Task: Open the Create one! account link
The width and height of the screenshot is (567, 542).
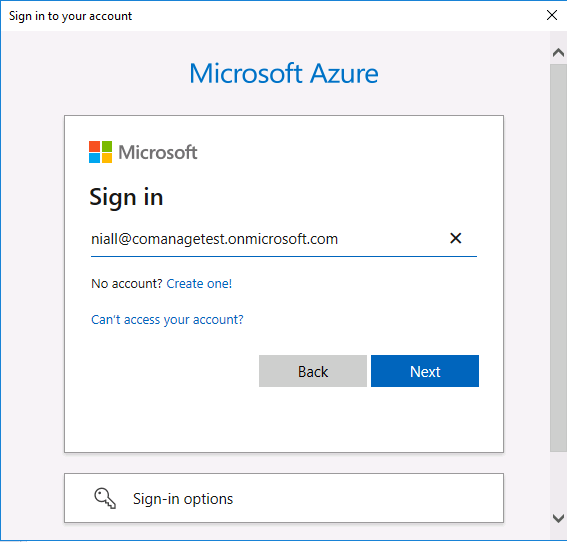Action: pyautogui.click(x=199, y=283)
